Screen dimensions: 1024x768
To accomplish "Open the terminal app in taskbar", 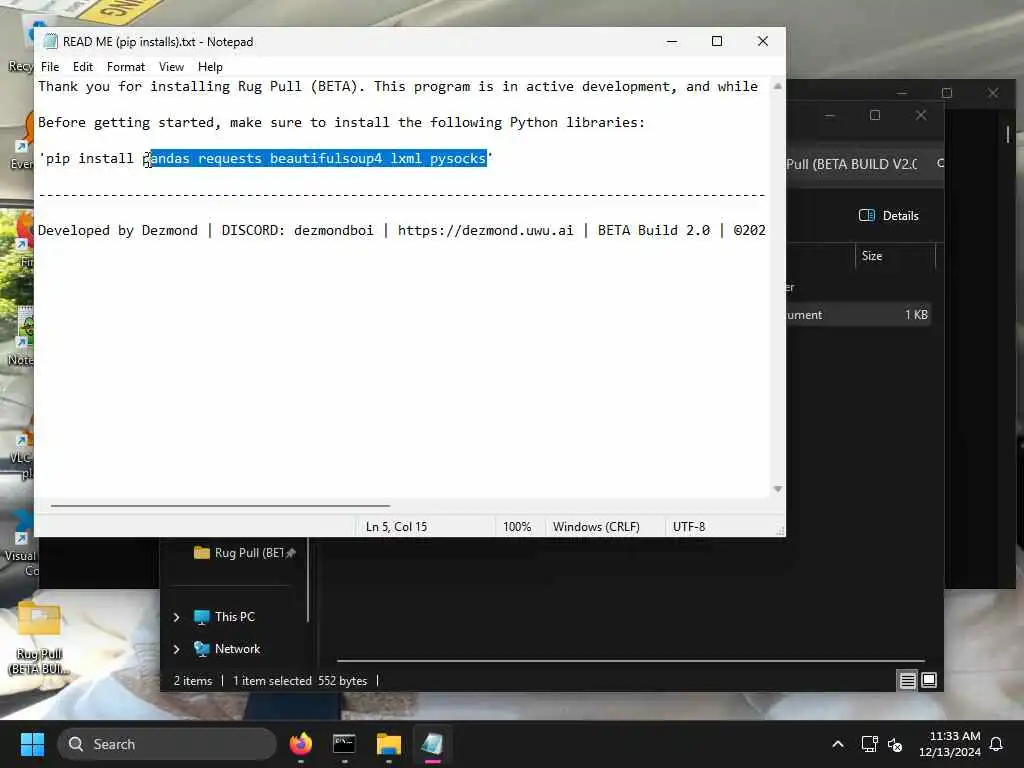I will (x=344, y=744).
